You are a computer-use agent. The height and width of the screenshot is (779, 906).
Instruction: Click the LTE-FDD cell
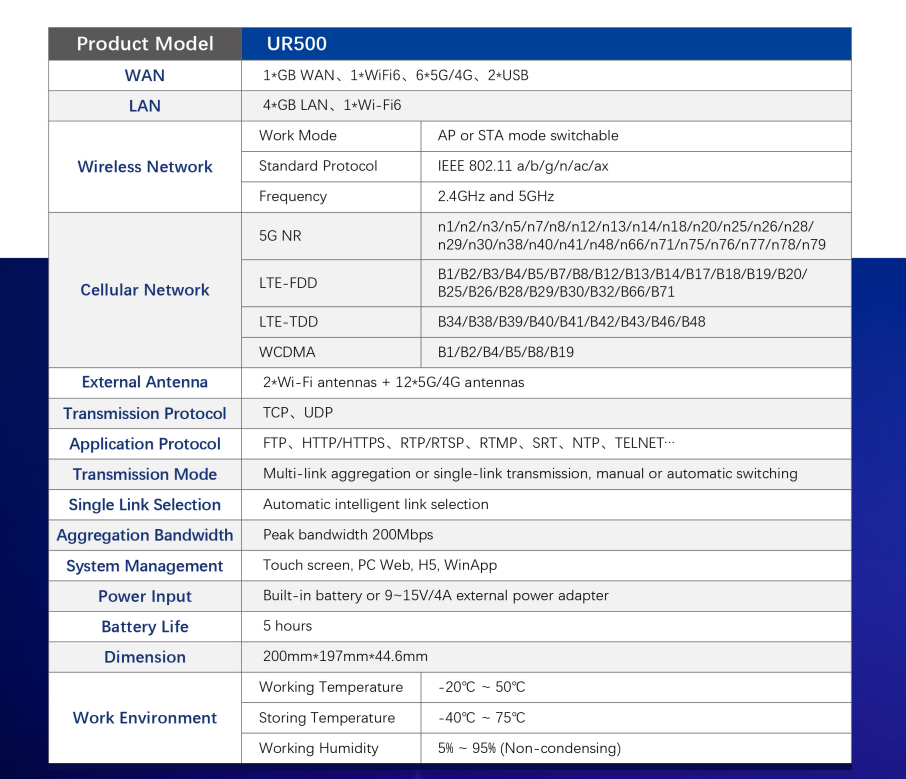click(332, 283)
